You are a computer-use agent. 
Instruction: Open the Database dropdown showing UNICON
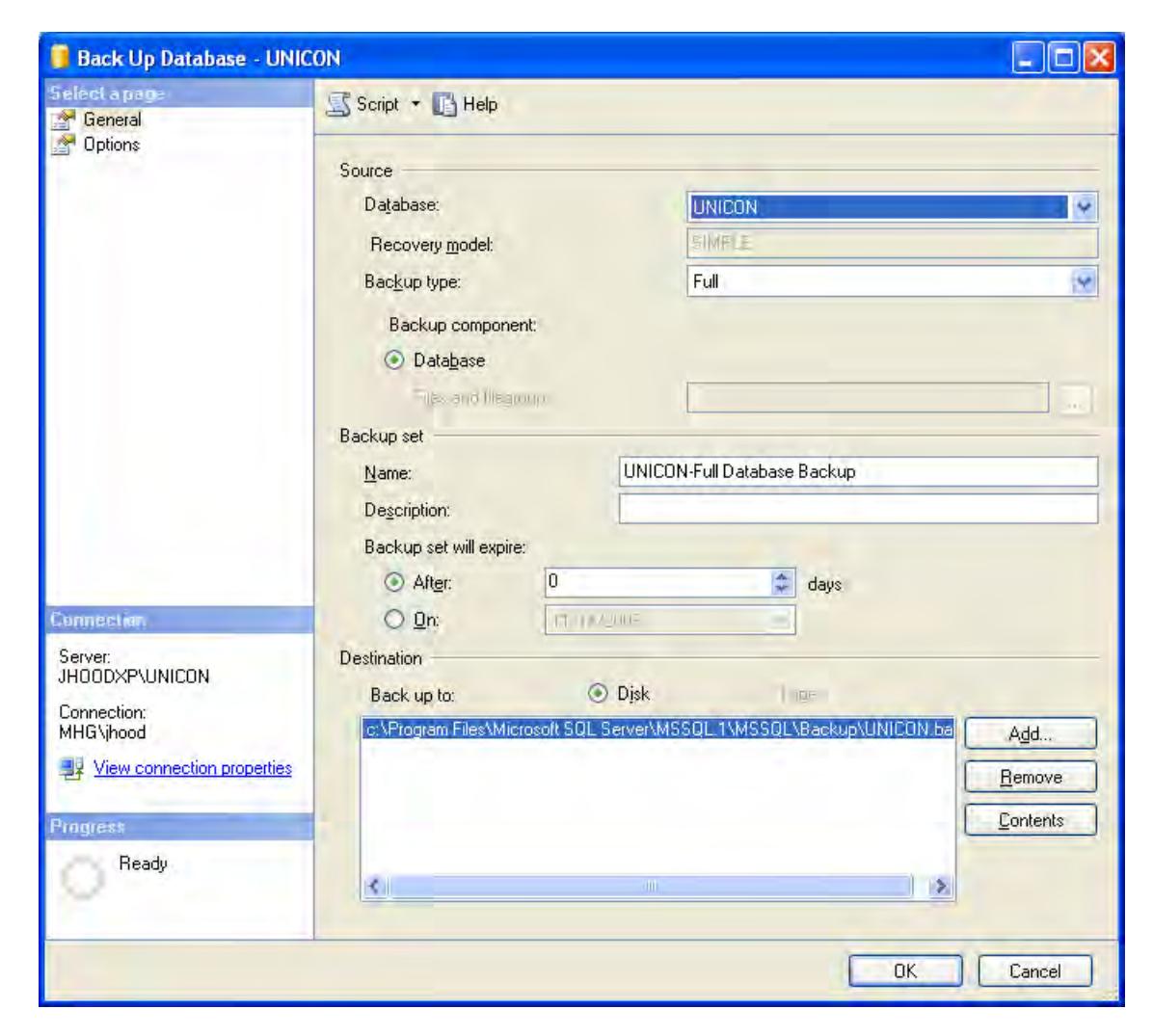pos(892,207)
